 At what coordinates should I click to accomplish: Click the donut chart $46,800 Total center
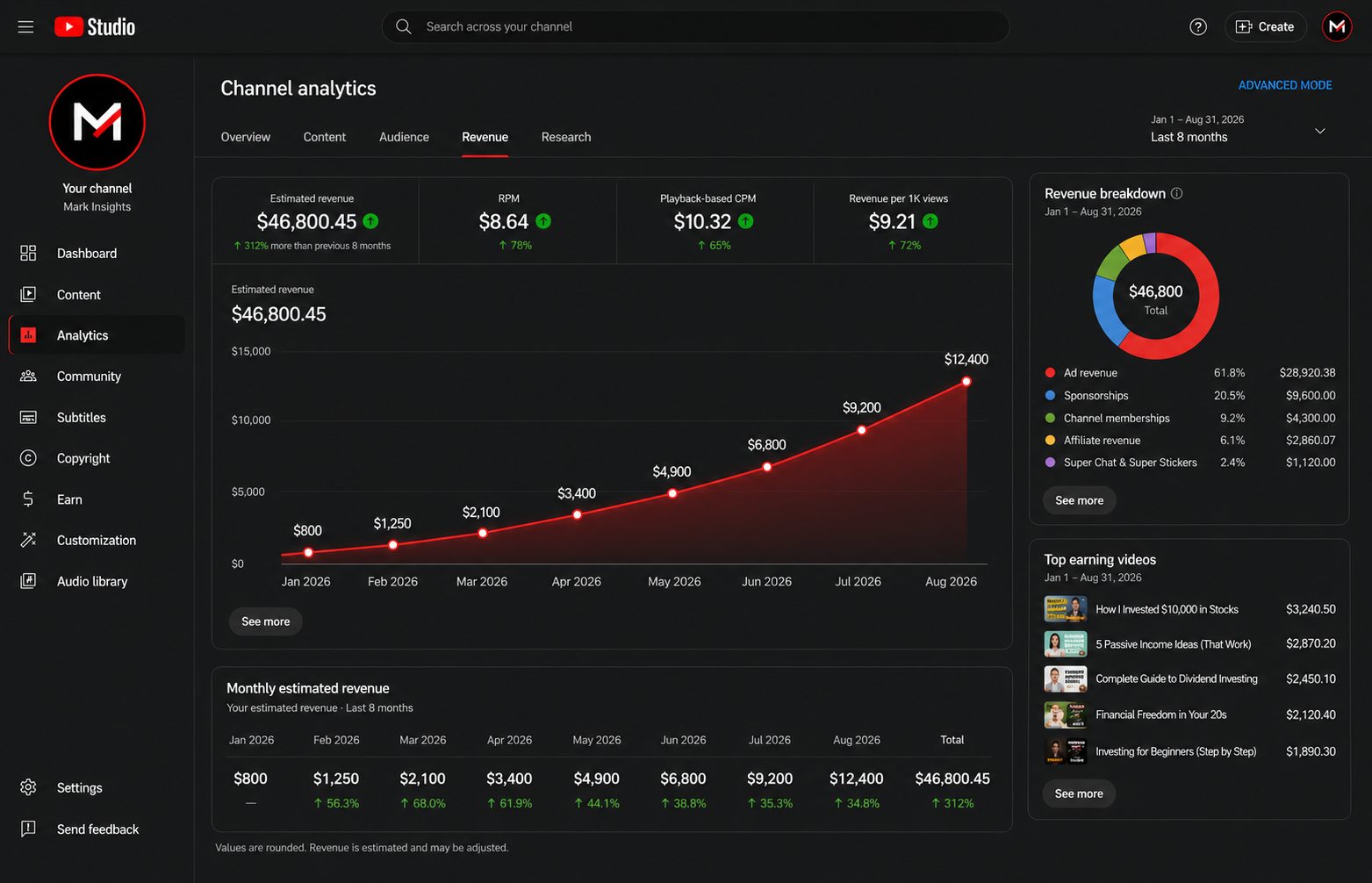point(1155,298)
